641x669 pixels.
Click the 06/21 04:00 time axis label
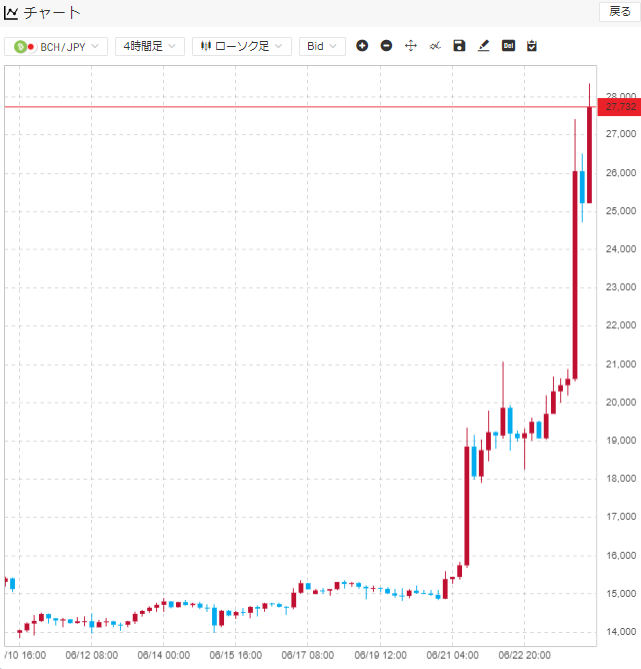452,655
